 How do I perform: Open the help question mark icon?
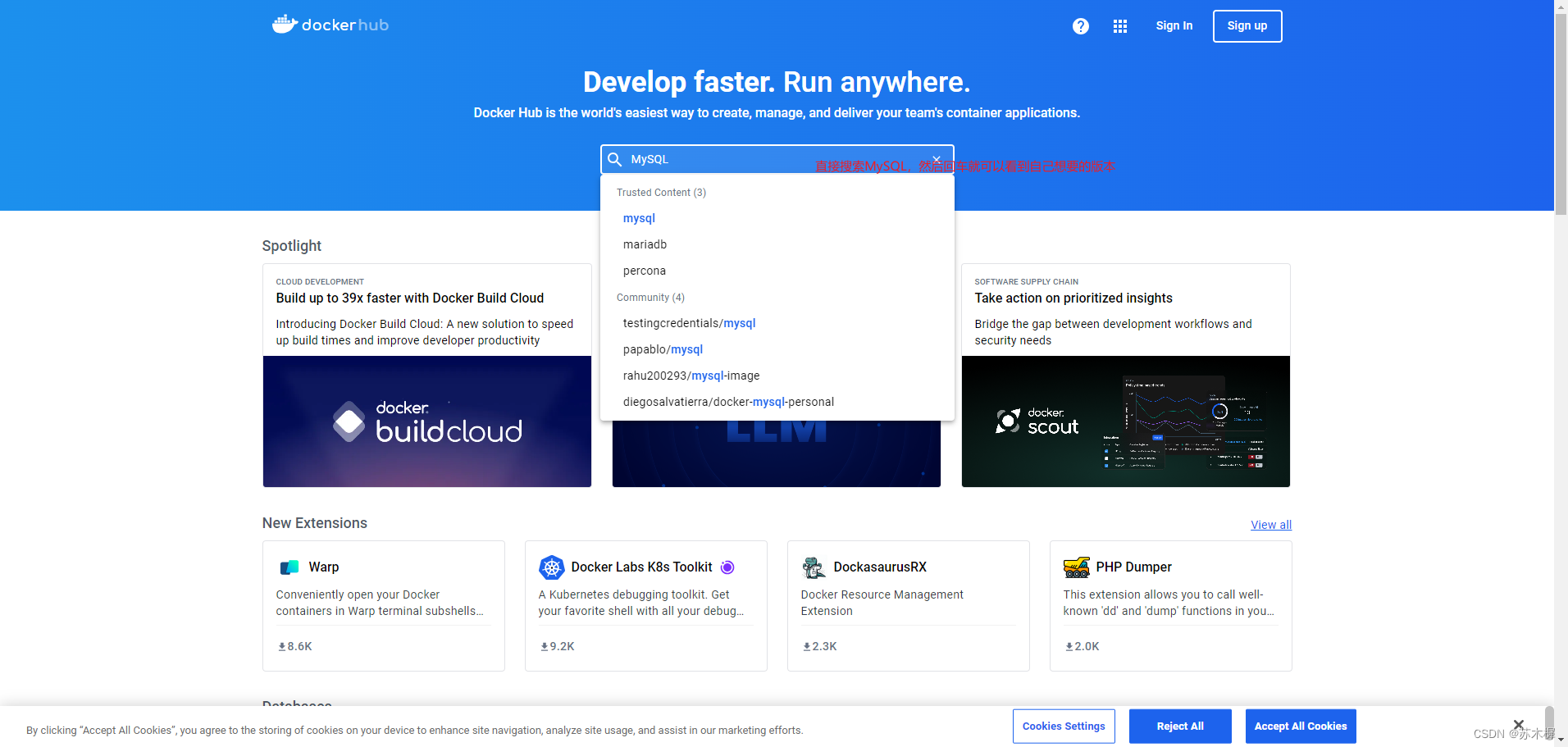[1081, 26]
